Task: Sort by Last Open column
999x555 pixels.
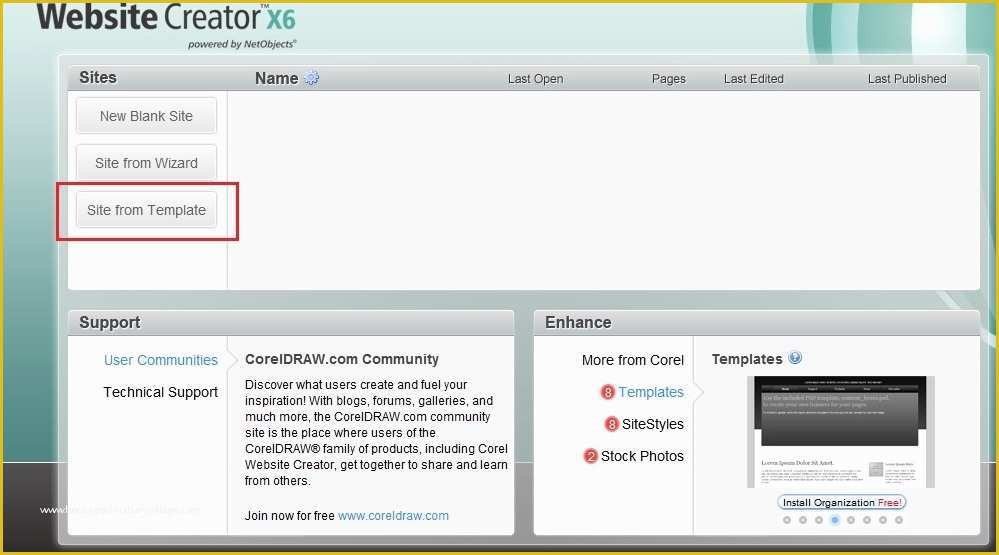Action: 535,79
